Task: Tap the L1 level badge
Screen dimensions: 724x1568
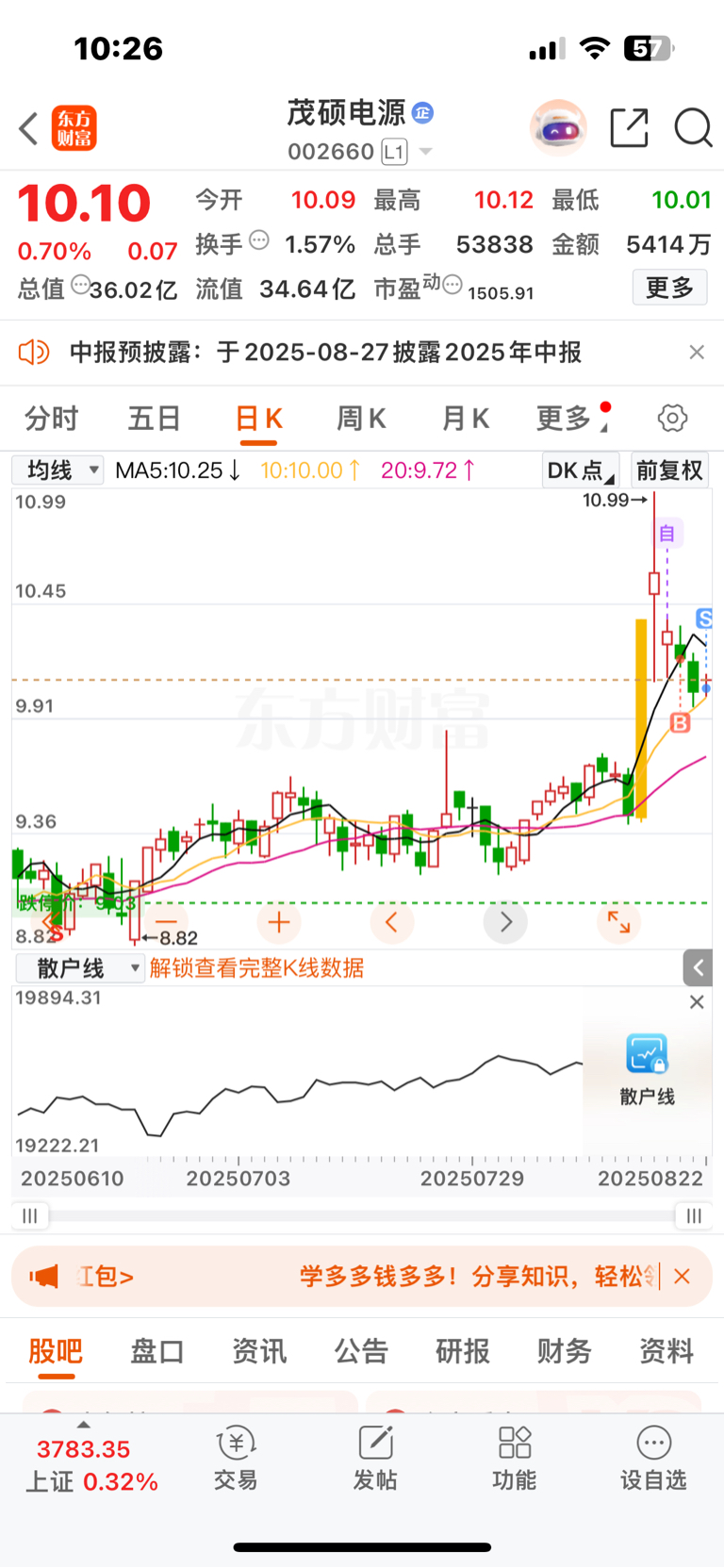Action: tap(394, 152)
